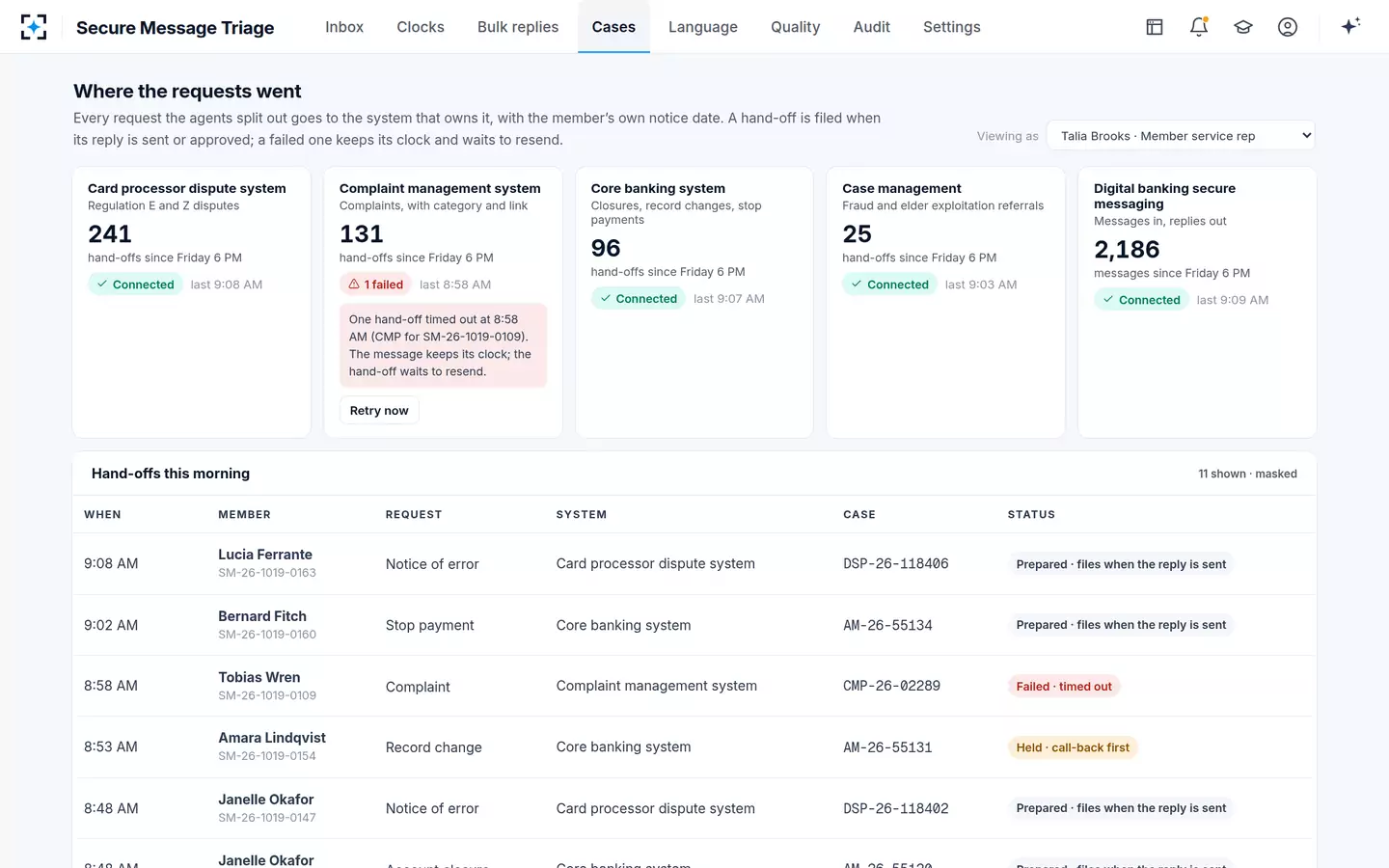Click the Secure Message Triage logo icon

click(34, 27)
